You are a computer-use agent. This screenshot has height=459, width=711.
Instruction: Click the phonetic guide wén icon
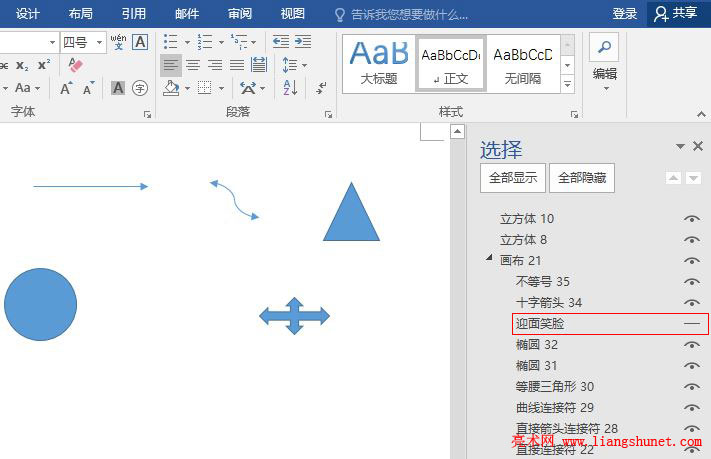[x=118, y=42]
